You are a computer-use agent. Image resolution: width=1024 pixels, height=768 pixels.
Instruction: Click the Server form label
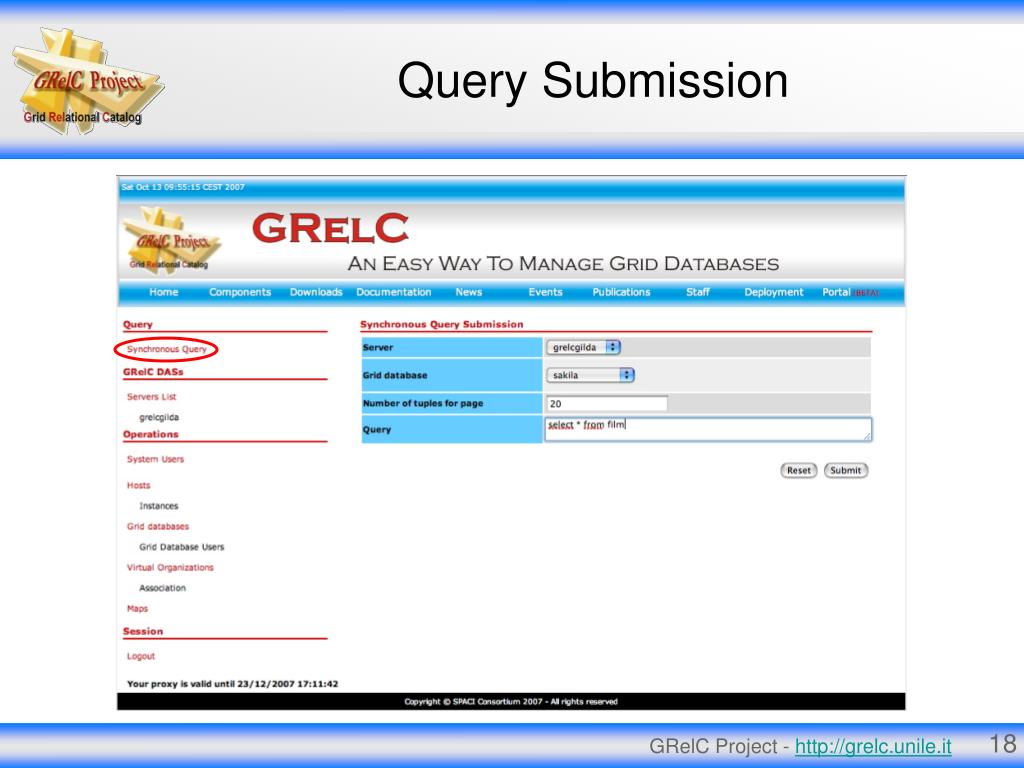pyautogui.click(x=378, y=347)
